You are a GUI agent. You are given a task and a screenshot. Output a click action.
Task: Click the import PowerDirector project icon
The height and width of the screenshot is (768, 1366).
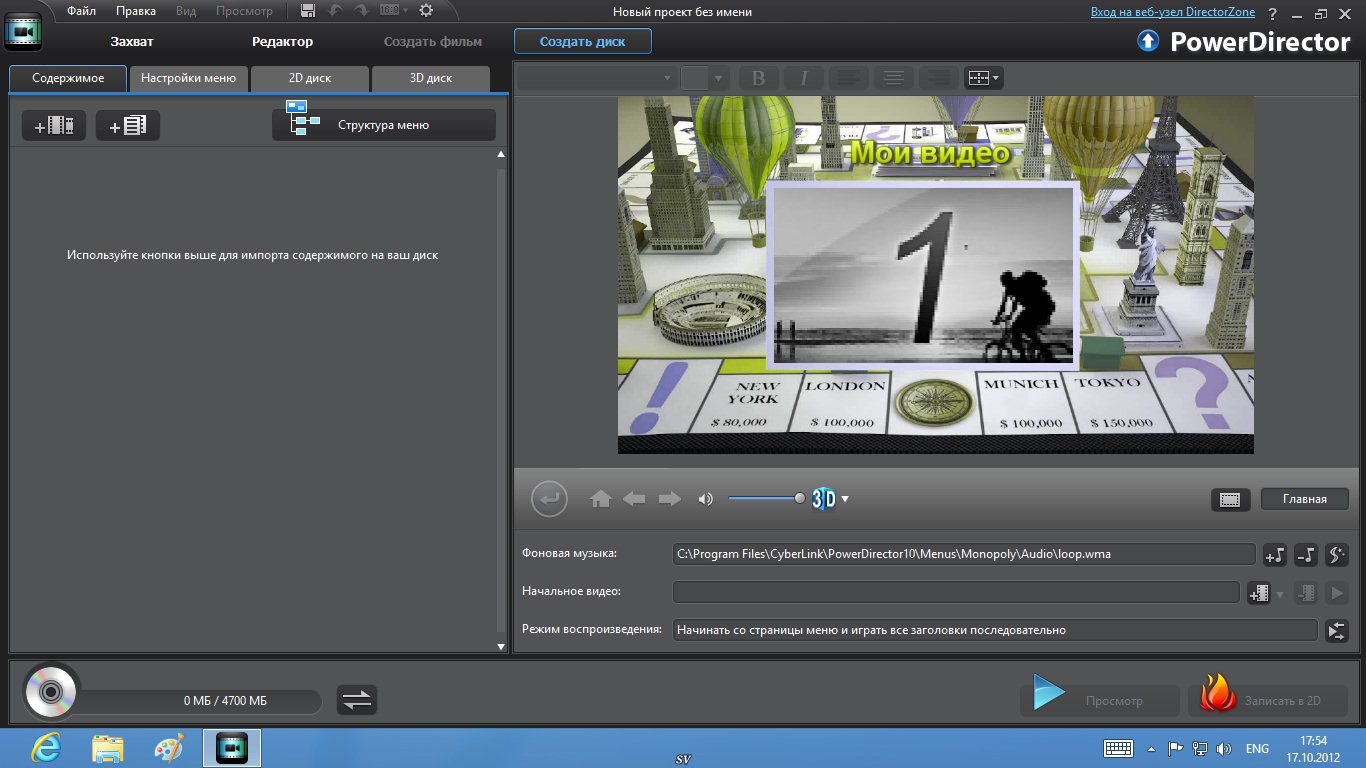[128, 125]
